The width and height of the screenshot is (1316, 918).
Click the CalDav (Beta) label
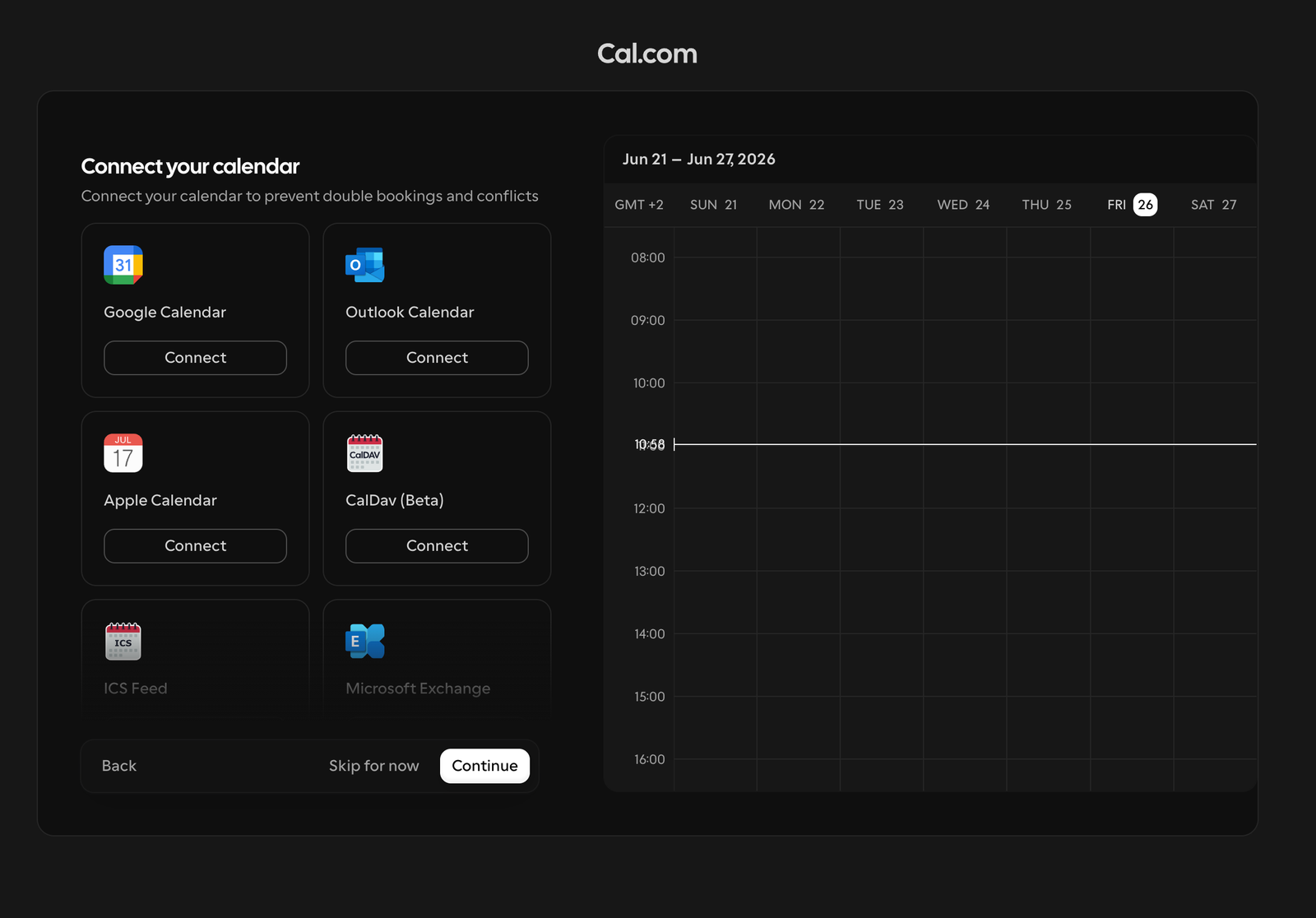coord(395,501)
